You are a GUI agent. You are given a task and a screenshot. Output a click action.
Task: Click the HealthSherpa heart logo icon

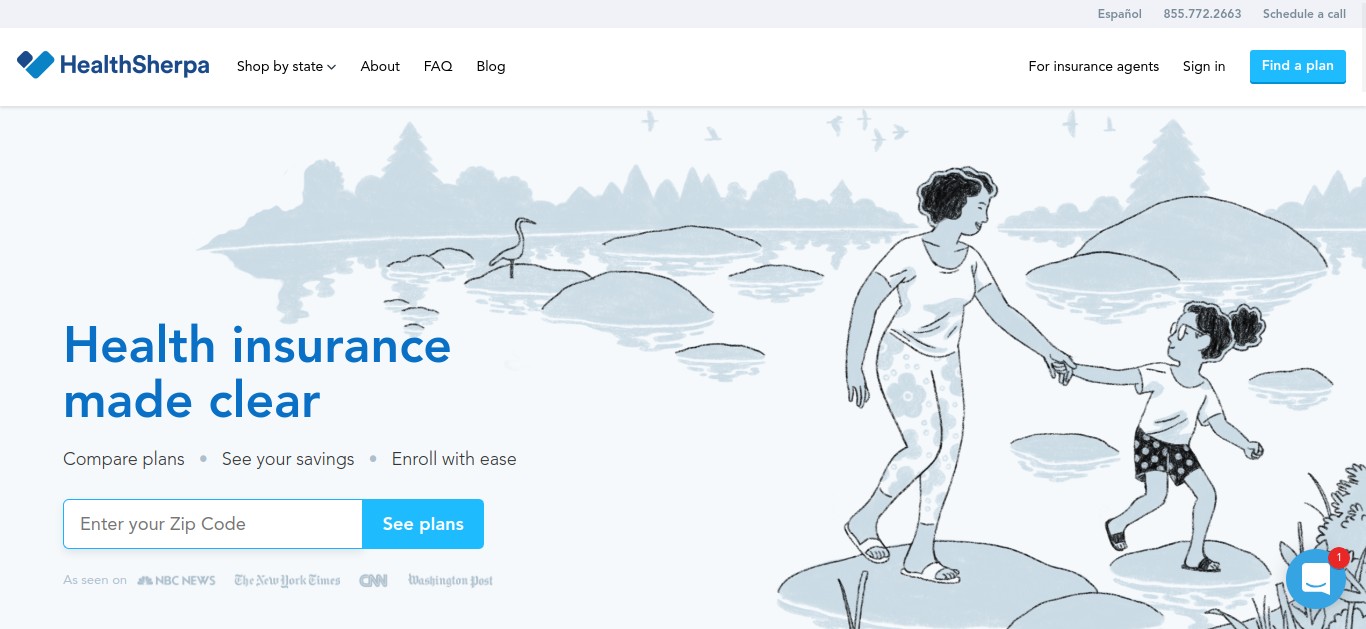[x=35, y=65]
